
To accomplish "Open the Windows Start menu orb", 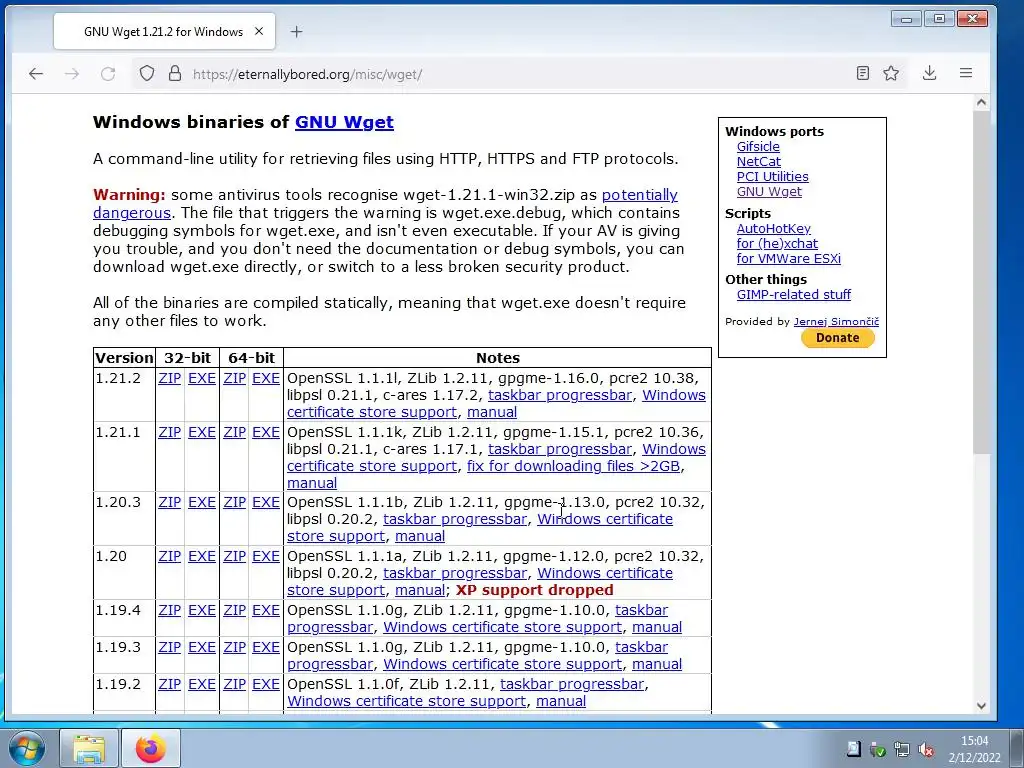I will tap(27, 748).
